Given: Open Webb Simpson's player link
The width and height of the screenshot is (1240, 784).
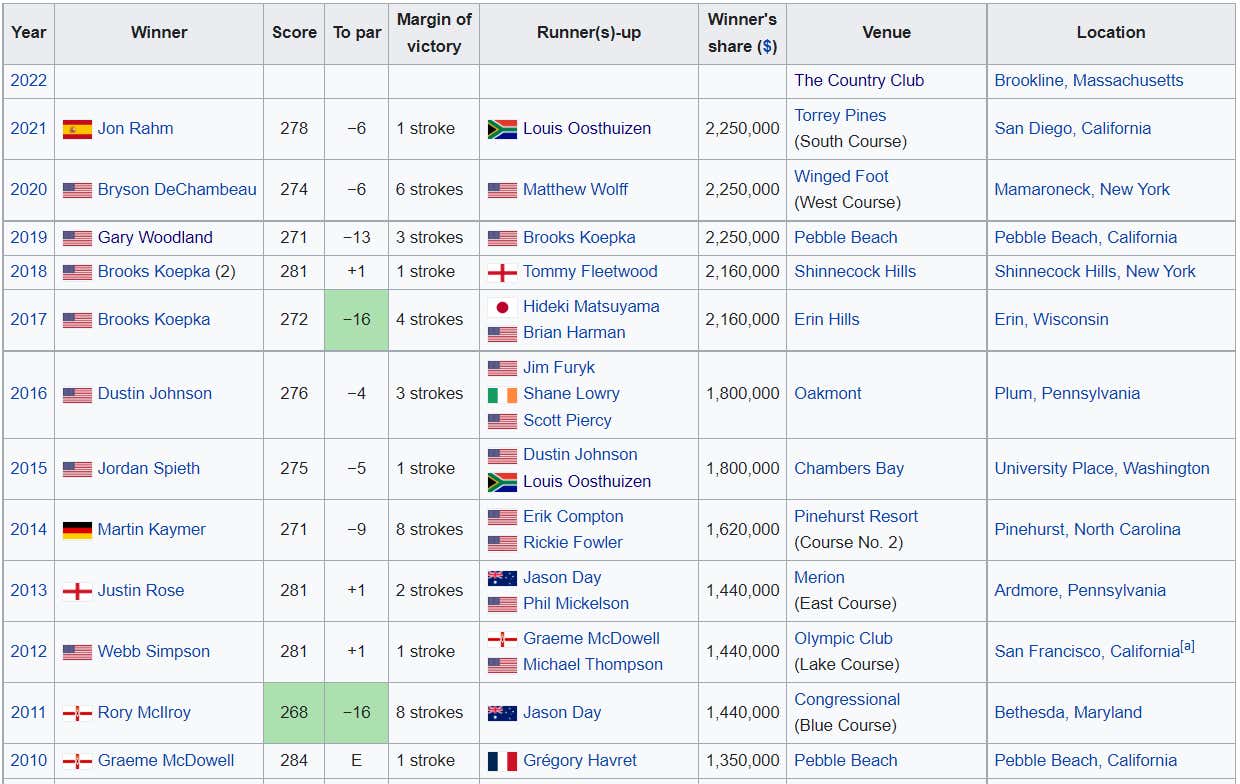Looking at the screenshot, I should 154,652.
